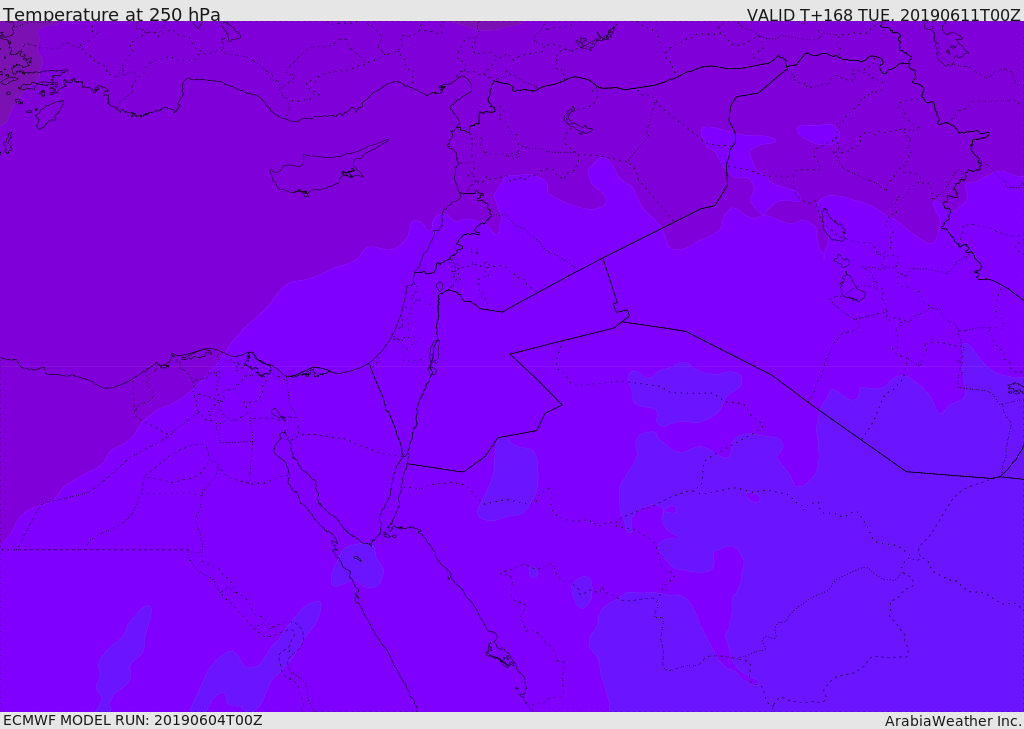Click the 'ECMWF MODEL RUN: 20190604T00Z' text
The image size is (1024, 729).
pyautogui.click(x=133, y=720)
